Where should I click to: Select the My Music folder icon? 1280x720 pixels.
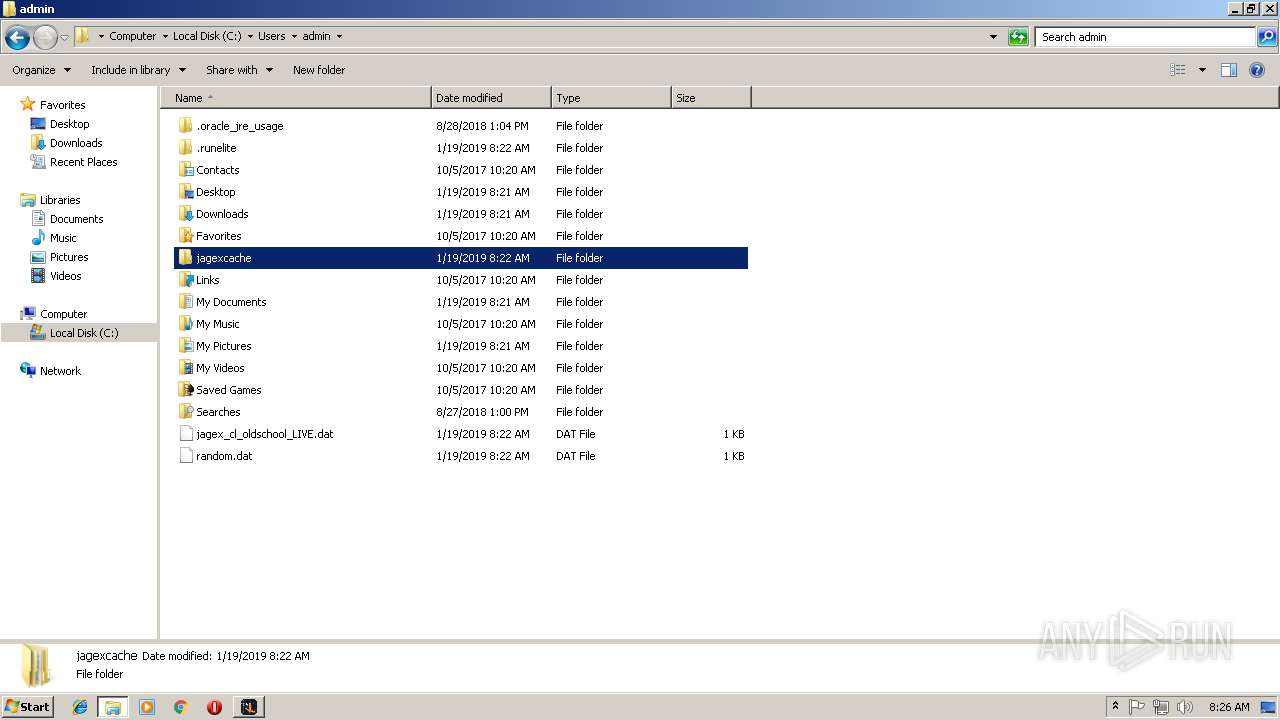[x=185, y=324]
